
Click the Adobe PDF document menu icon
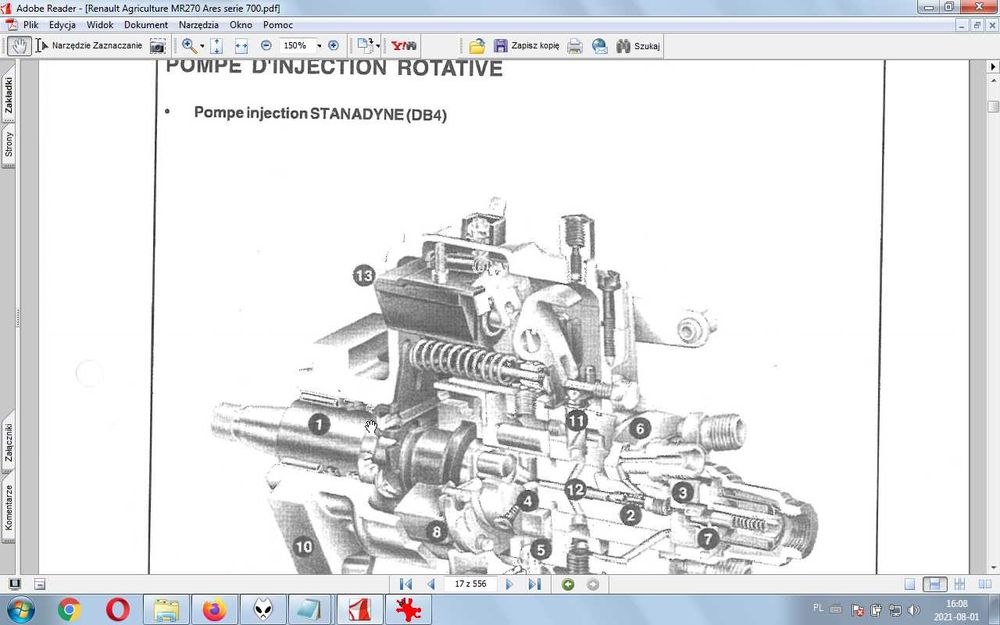pyautogui.click(x=11, y=25)
